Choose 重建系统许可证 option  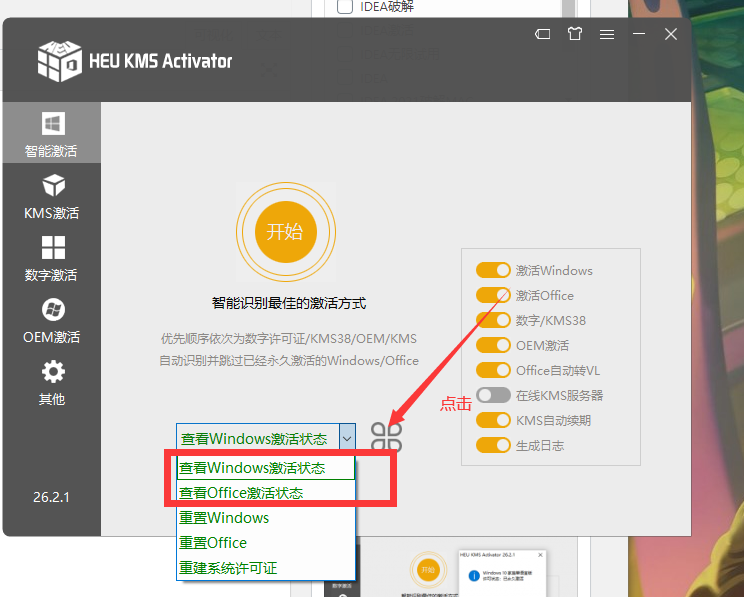point(266,568)
